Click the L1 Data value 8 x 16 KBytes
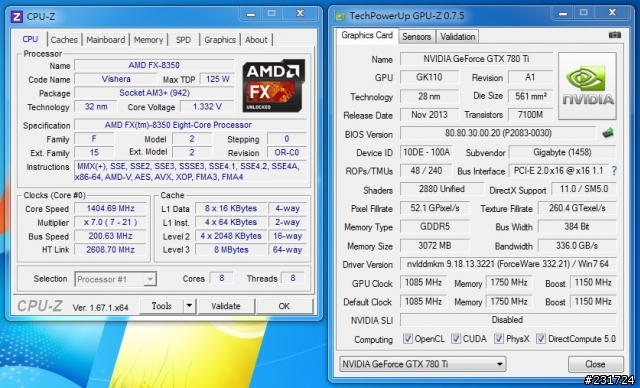This screenshot has width=640, height=388. [231, 208]
